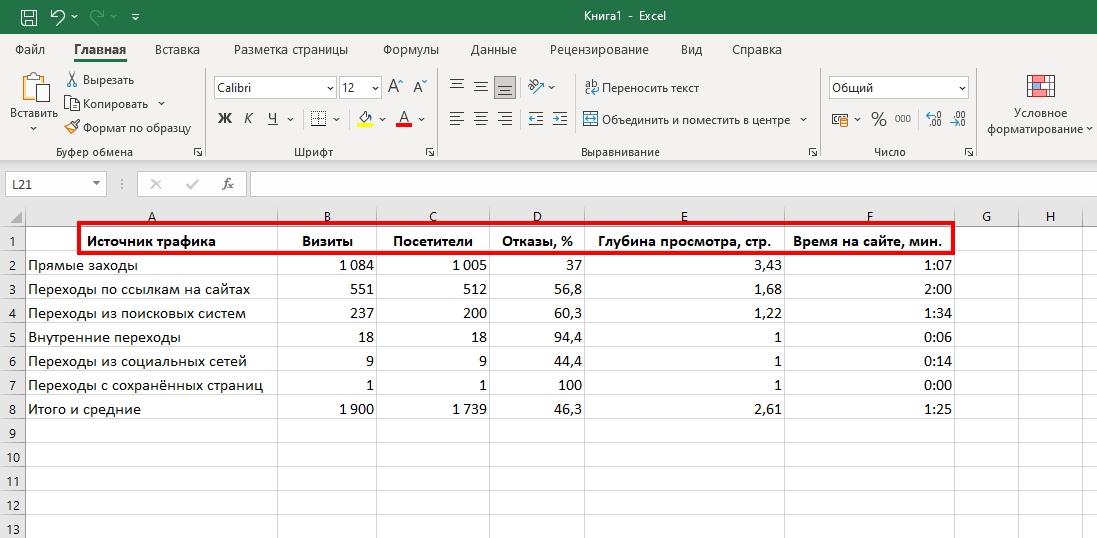1097x538 pixels.
Task: Open the Формулы tab
Action: point(411,50)
